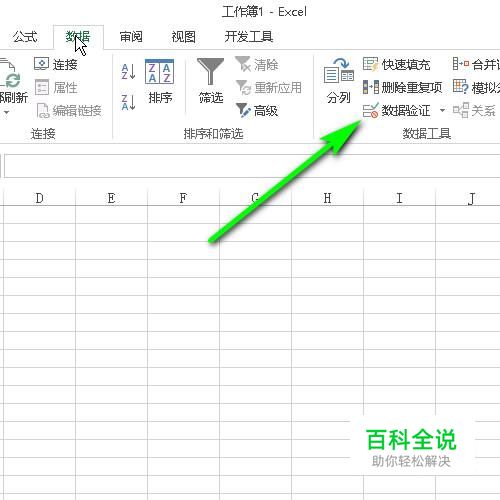Select column J header
The image size is (500, 500).
(x=468, y=198)
